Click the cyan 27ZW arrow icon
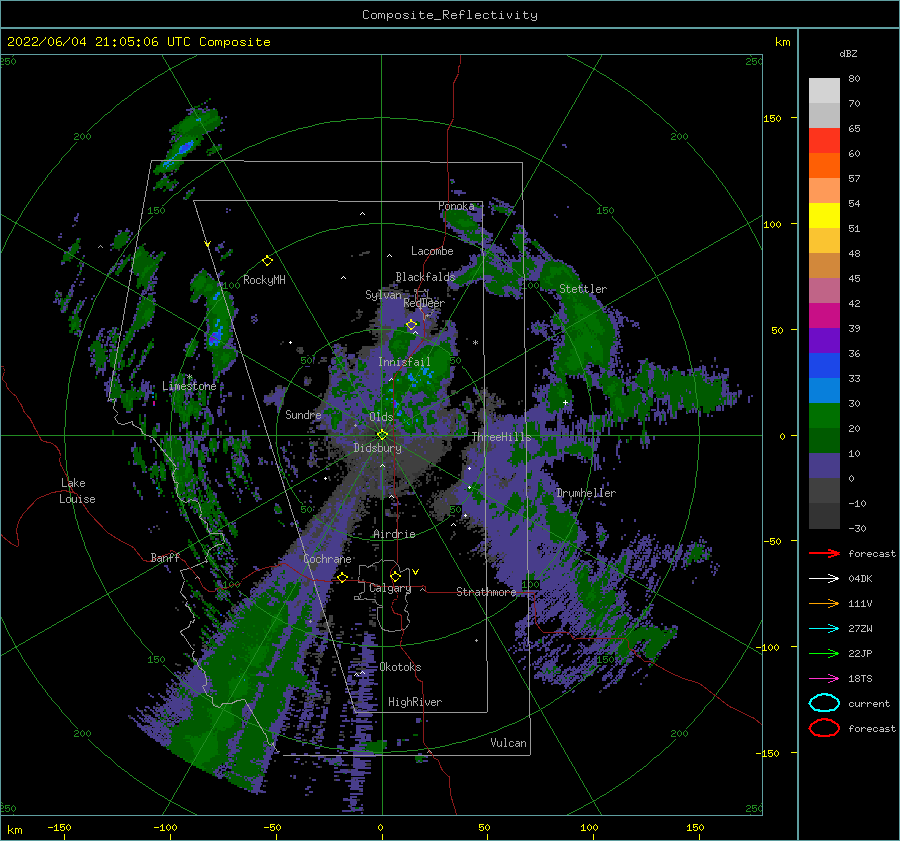 click(824, 628)
